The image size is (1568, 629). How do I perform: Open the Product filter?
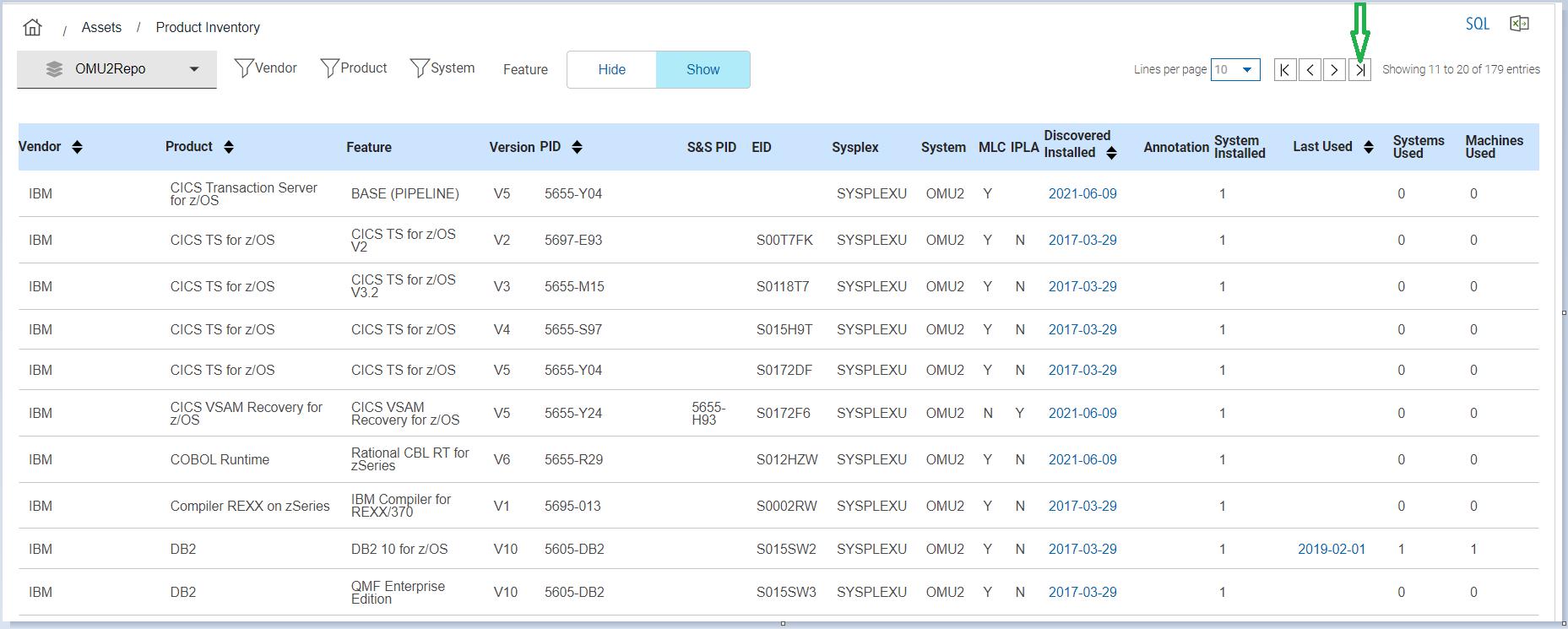pos(354,68)
